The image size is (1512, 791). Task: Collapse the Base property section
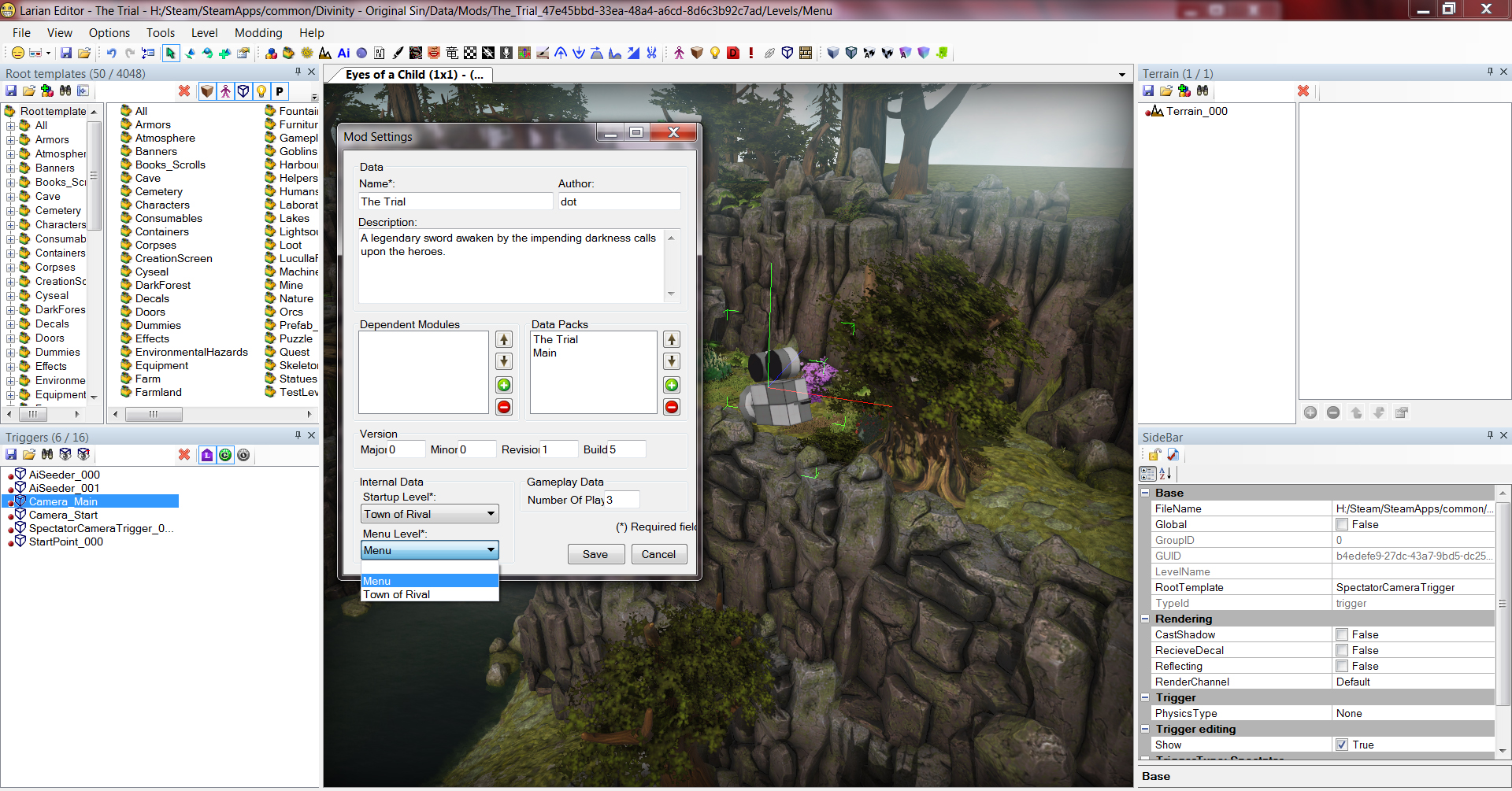click(x=1146, y=493)
